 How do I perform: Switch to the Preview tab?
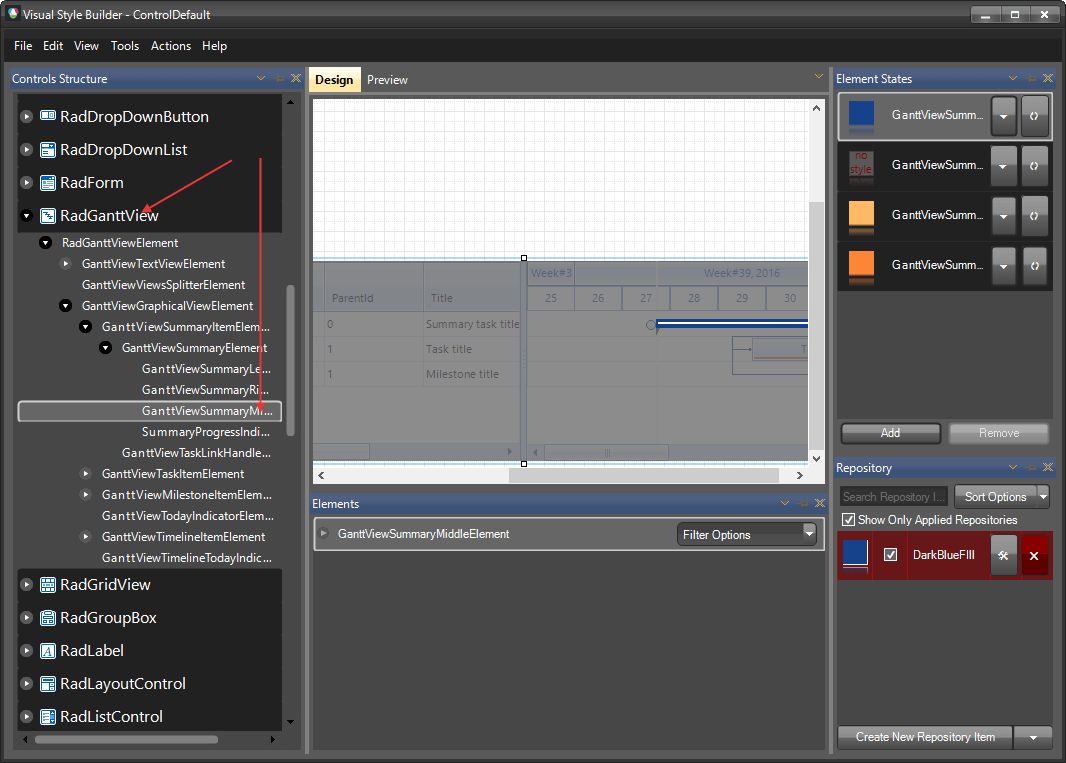pyautogui.click(x=387, y=79)
